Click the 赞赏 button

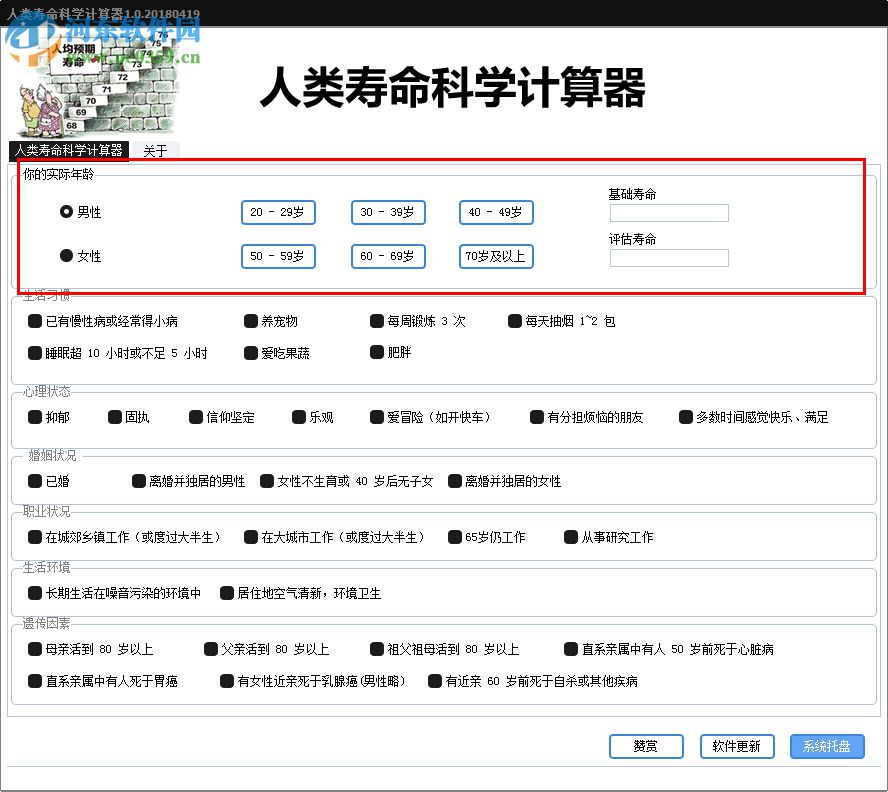(646, 746)
